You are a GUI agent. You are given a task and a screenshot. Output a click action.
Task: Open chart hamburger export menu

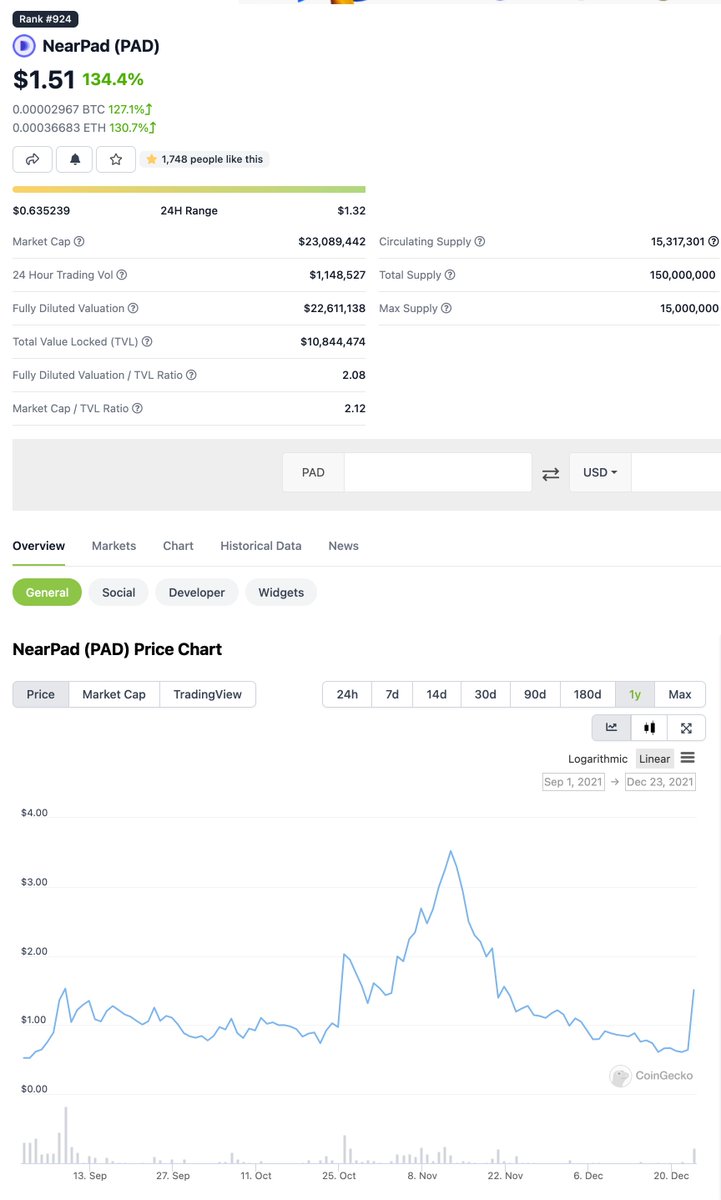click(688, 759)
